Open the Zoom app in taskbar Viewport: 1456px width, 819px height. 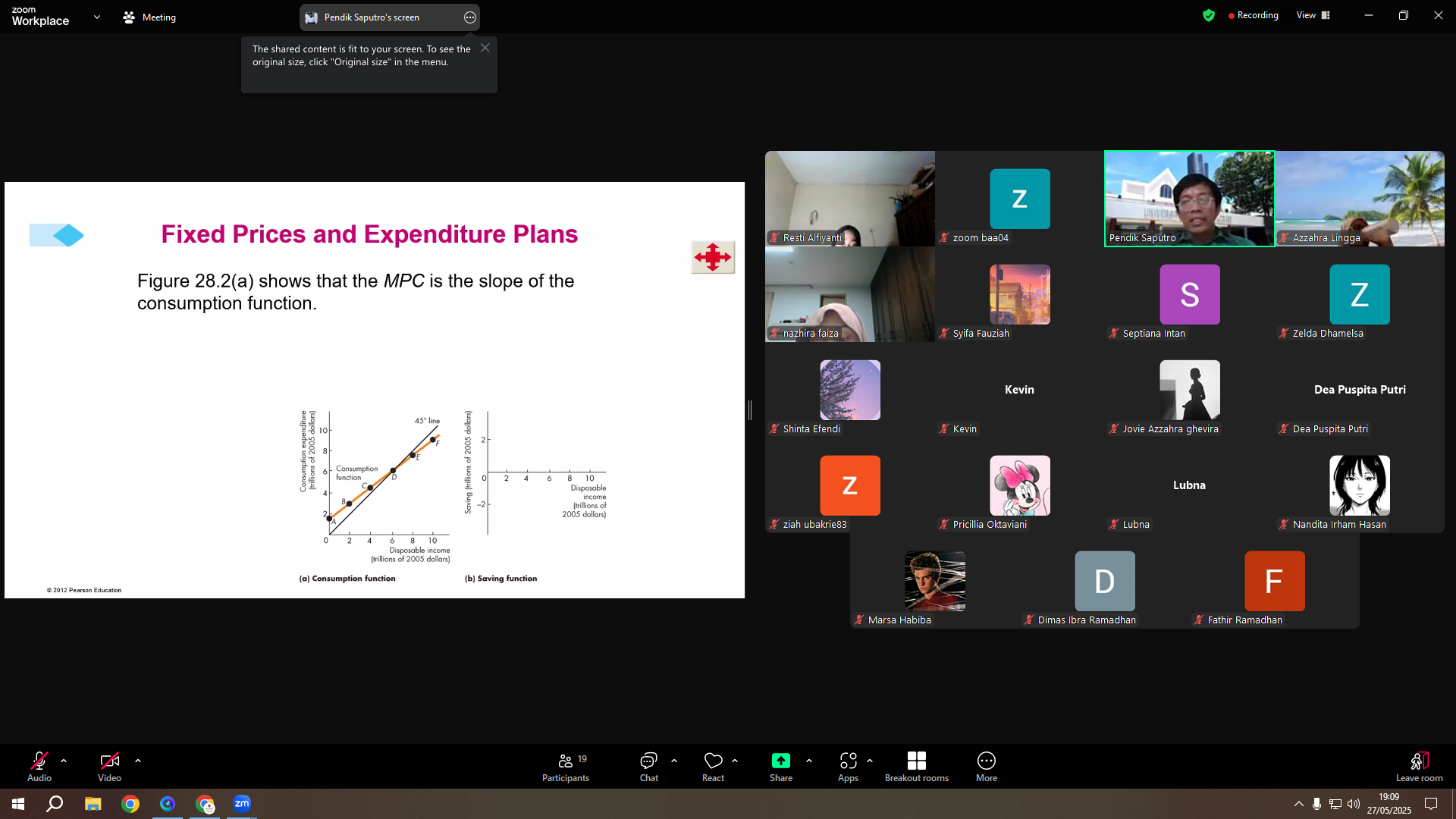[242, 804]
